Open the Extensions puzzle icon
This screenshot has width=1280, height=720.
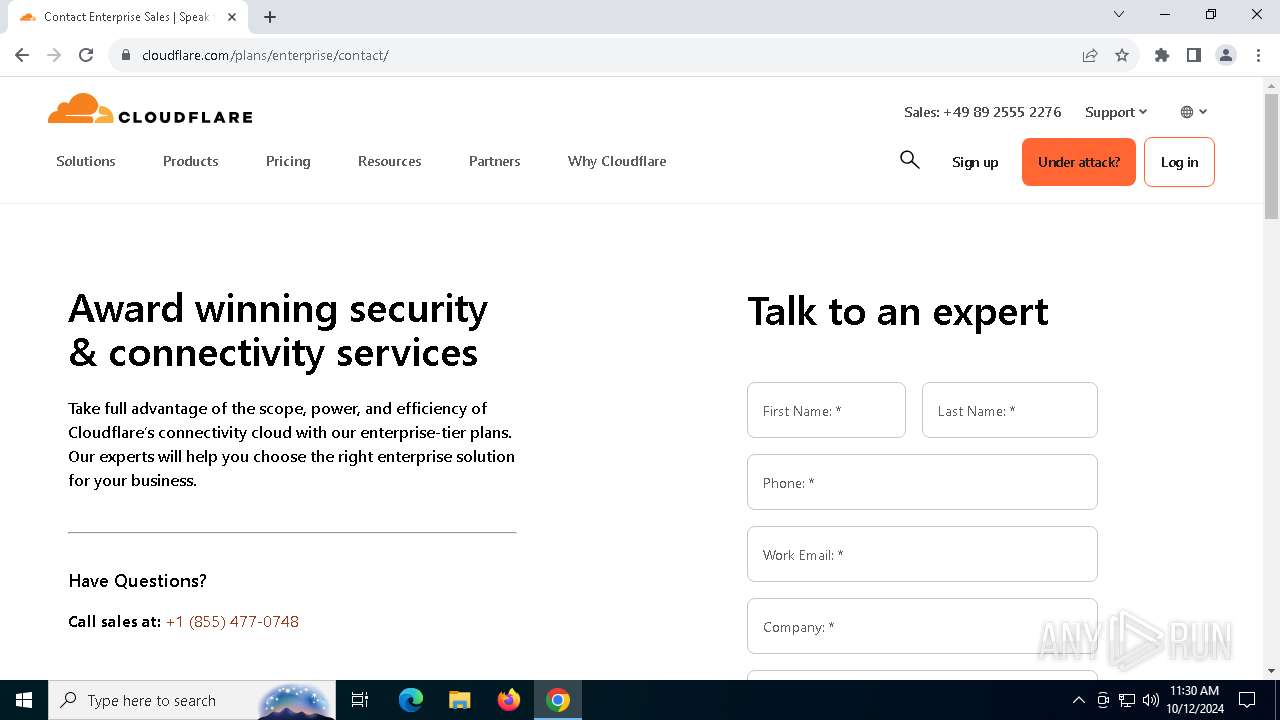pos(1162,55)
